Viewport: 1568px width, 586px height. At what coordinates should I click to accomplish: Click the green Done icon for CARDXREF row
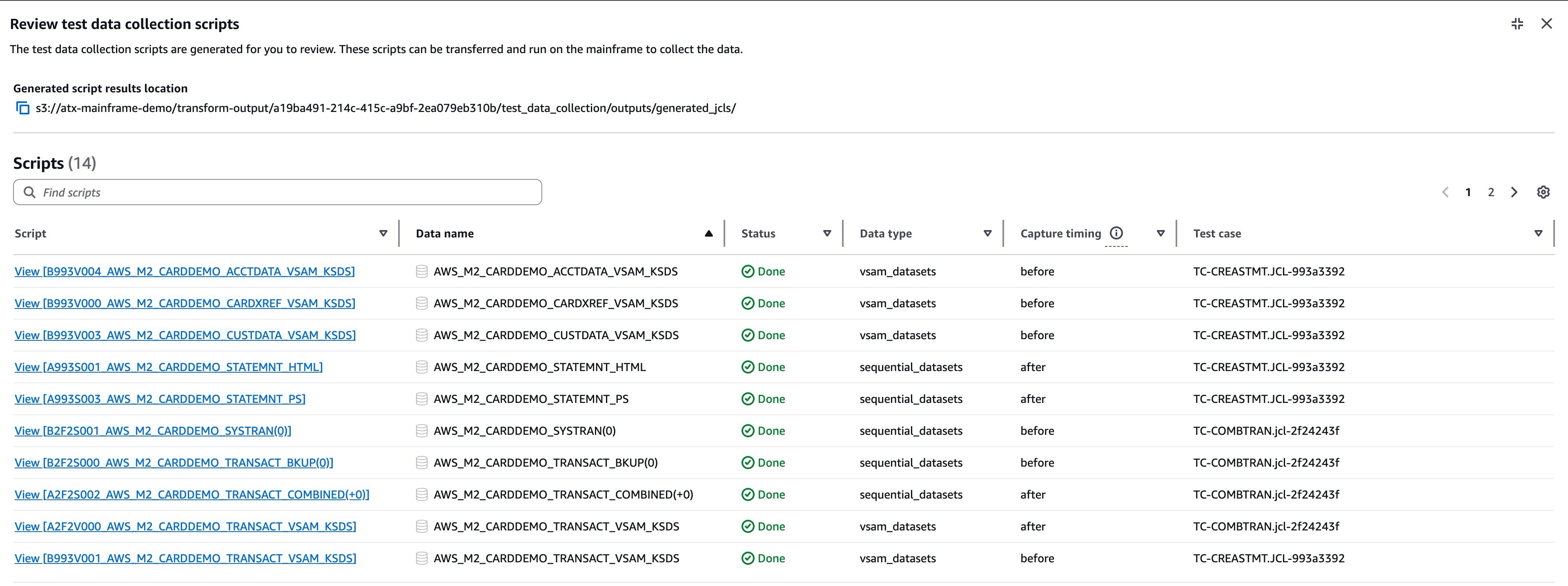(748, 303)
